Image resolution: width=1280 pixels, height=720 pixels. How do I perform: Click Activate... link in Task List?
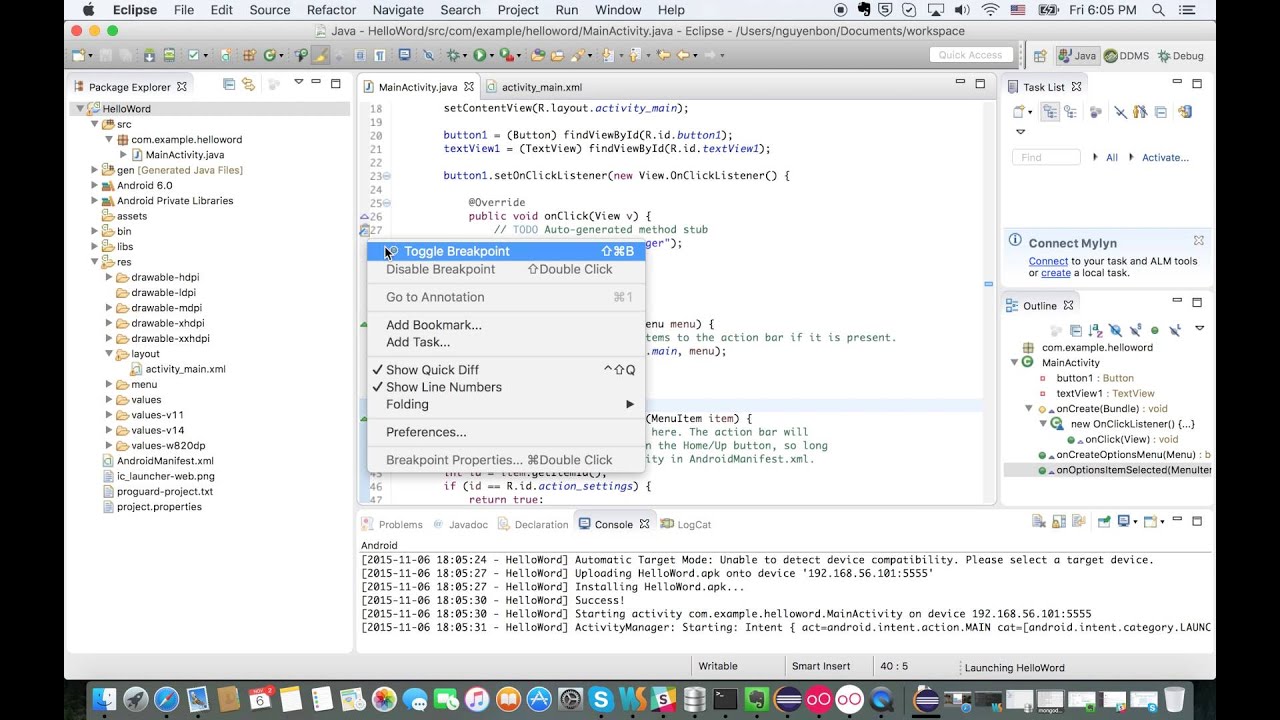click(x=1165, y=157)
